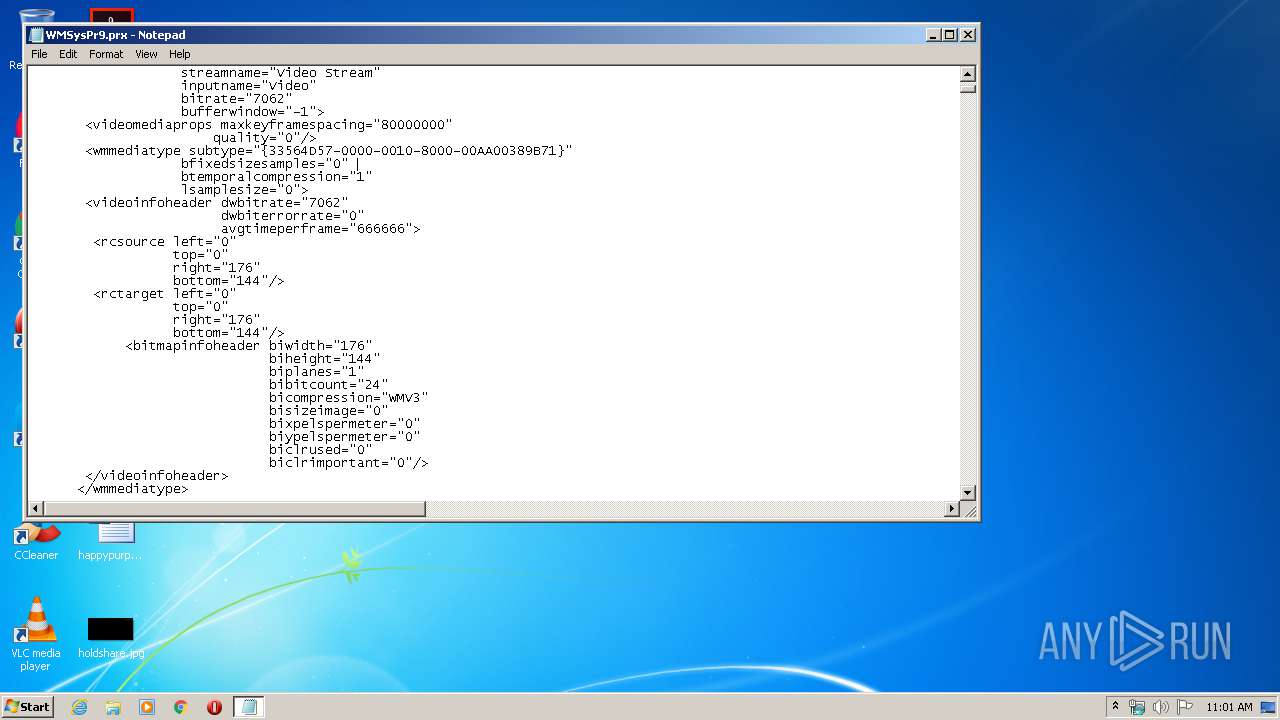
Task: Open the Start menu
Action: pos(27,707)
